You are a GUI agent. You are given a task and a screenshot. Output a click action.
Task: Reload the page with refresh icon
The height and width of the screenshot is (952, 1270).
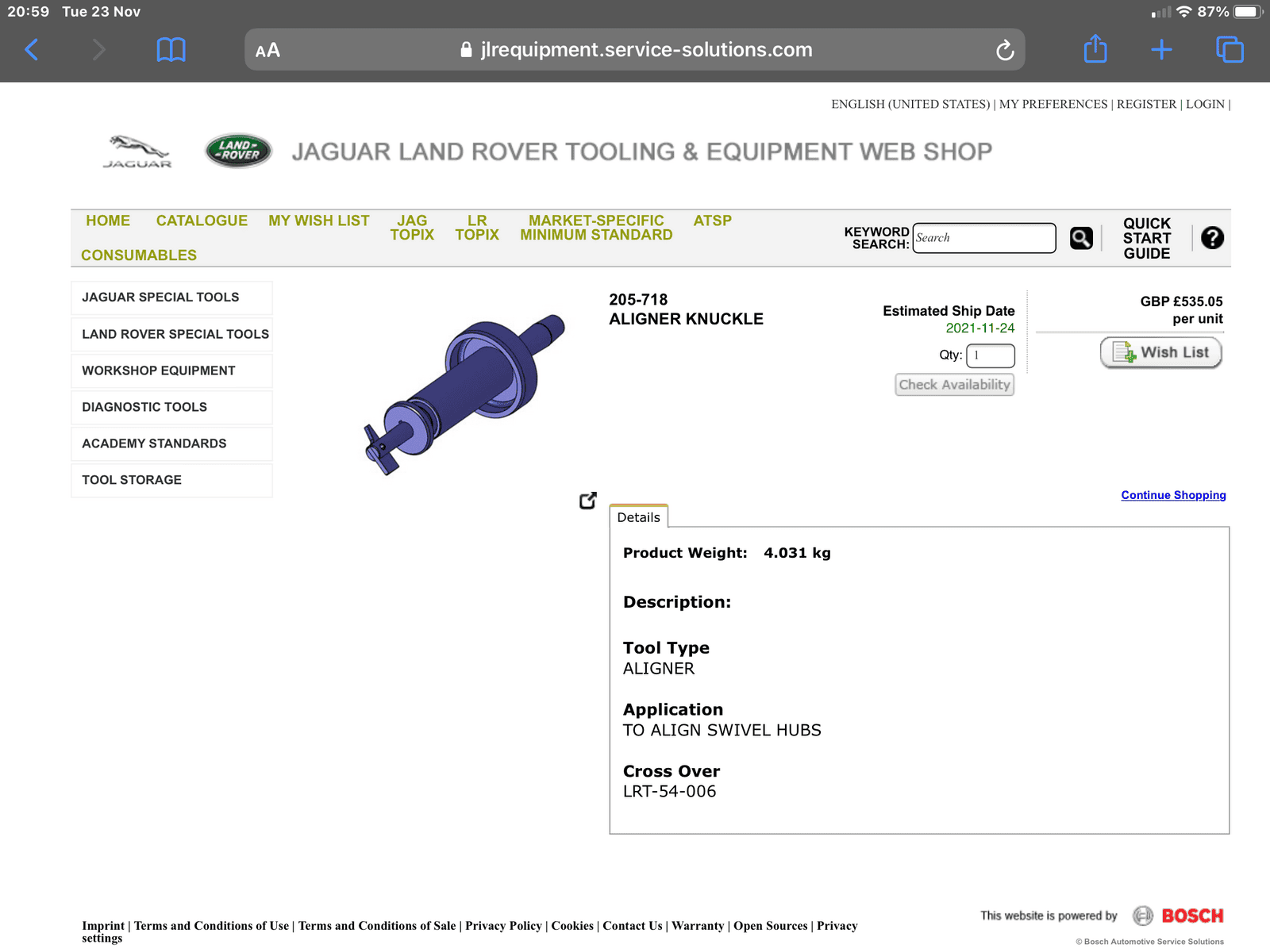coord(1005,50)
